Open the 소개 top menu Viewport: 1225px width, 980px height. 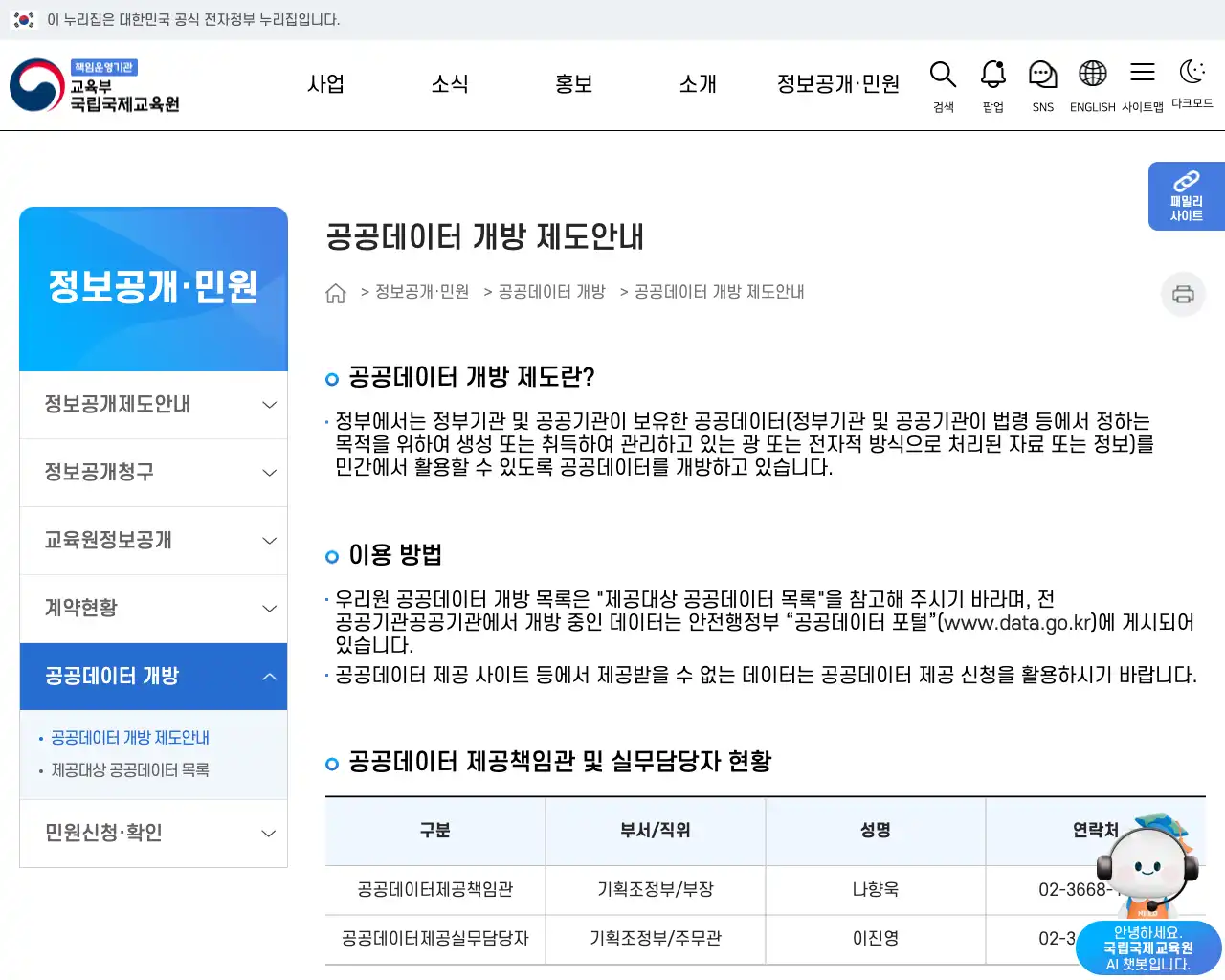pos(698,84)
